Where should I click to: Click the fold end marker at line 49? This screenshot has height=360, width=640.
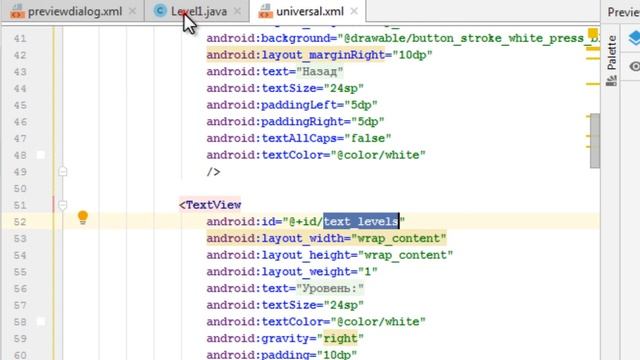pyautogui.click(x=62, y=171)
